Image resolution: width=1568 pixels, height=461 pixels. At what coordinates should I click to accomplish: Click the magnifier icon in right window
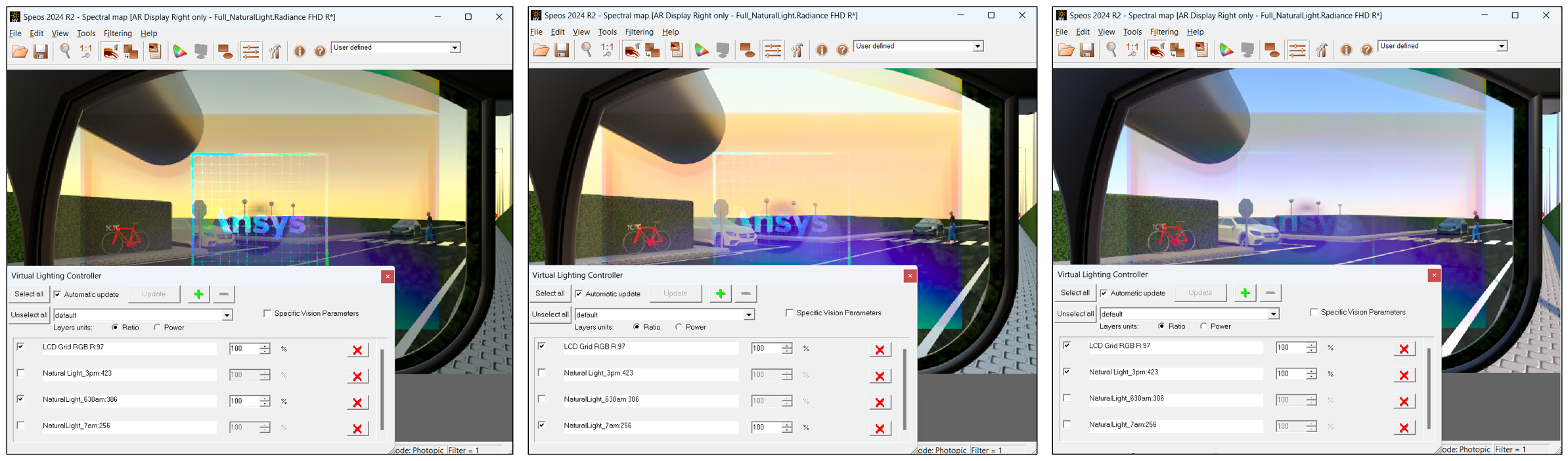[x=1111, y=50]
